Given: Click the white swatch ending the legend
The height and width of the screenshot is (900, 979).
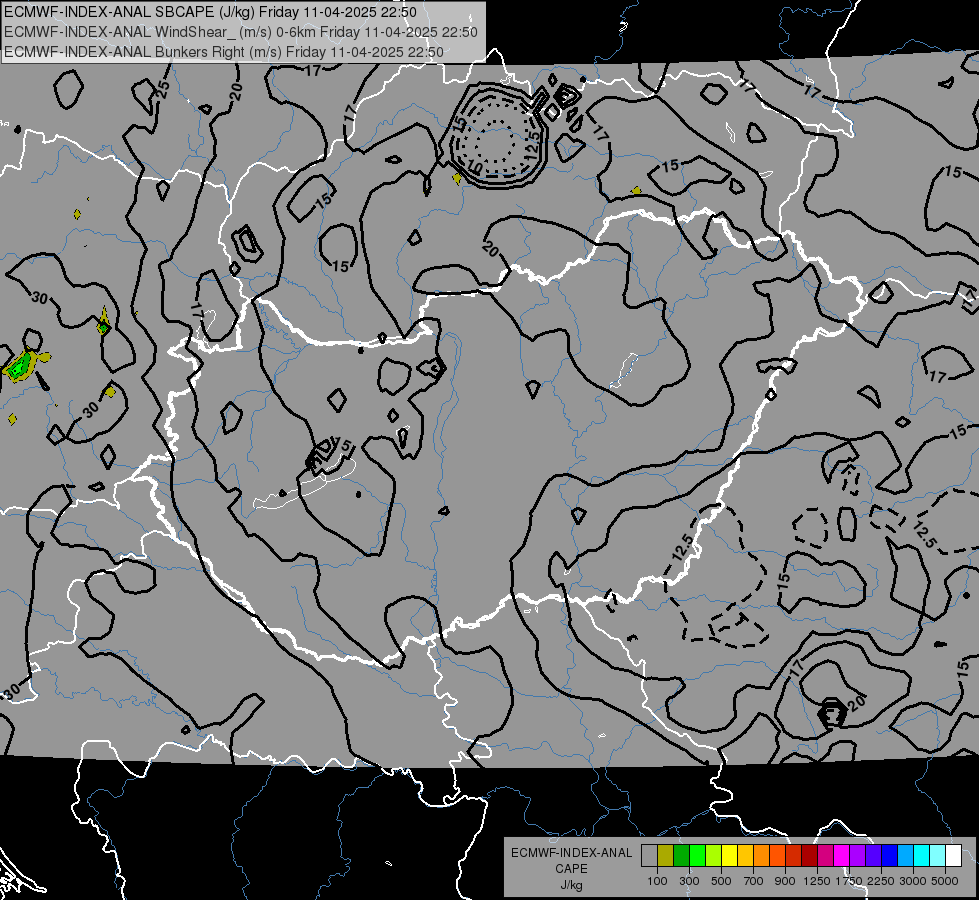Looking at the screenshot, I should 954,855.
